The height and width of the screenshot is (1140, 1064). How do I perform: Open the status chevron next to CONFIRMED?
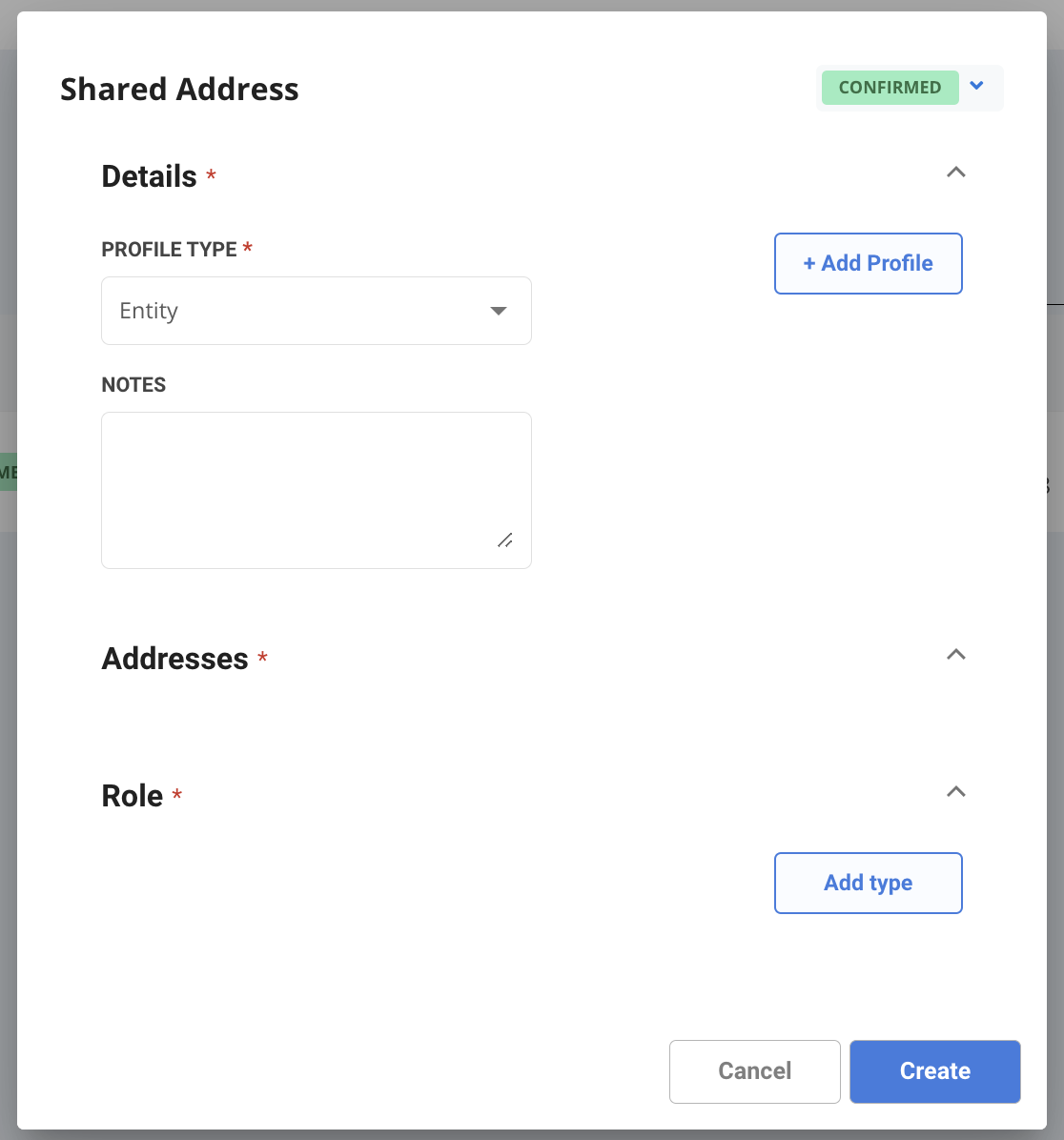976,87
